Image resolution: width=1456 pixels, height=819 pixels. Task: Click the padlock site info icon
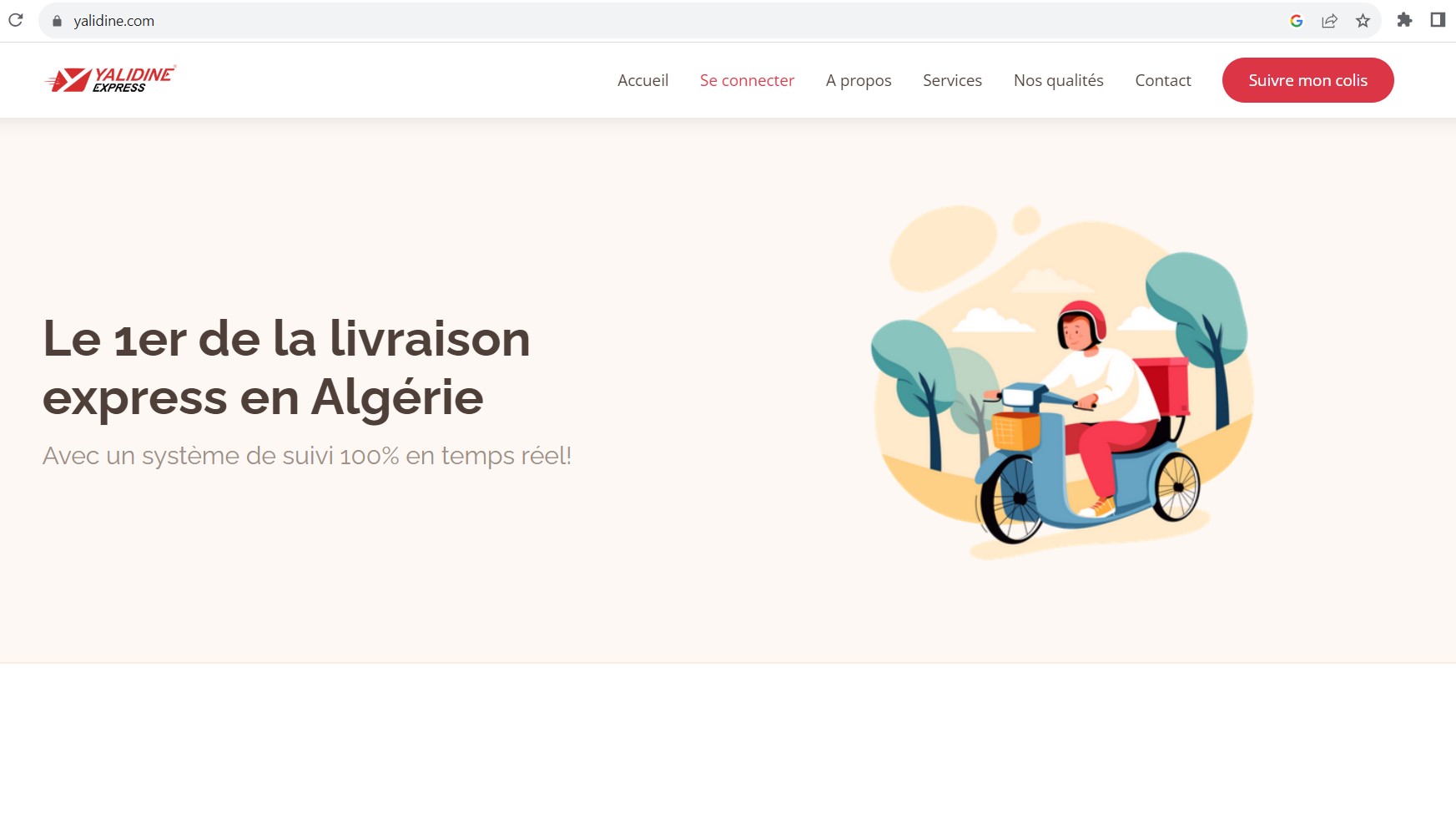click(57, 21)
